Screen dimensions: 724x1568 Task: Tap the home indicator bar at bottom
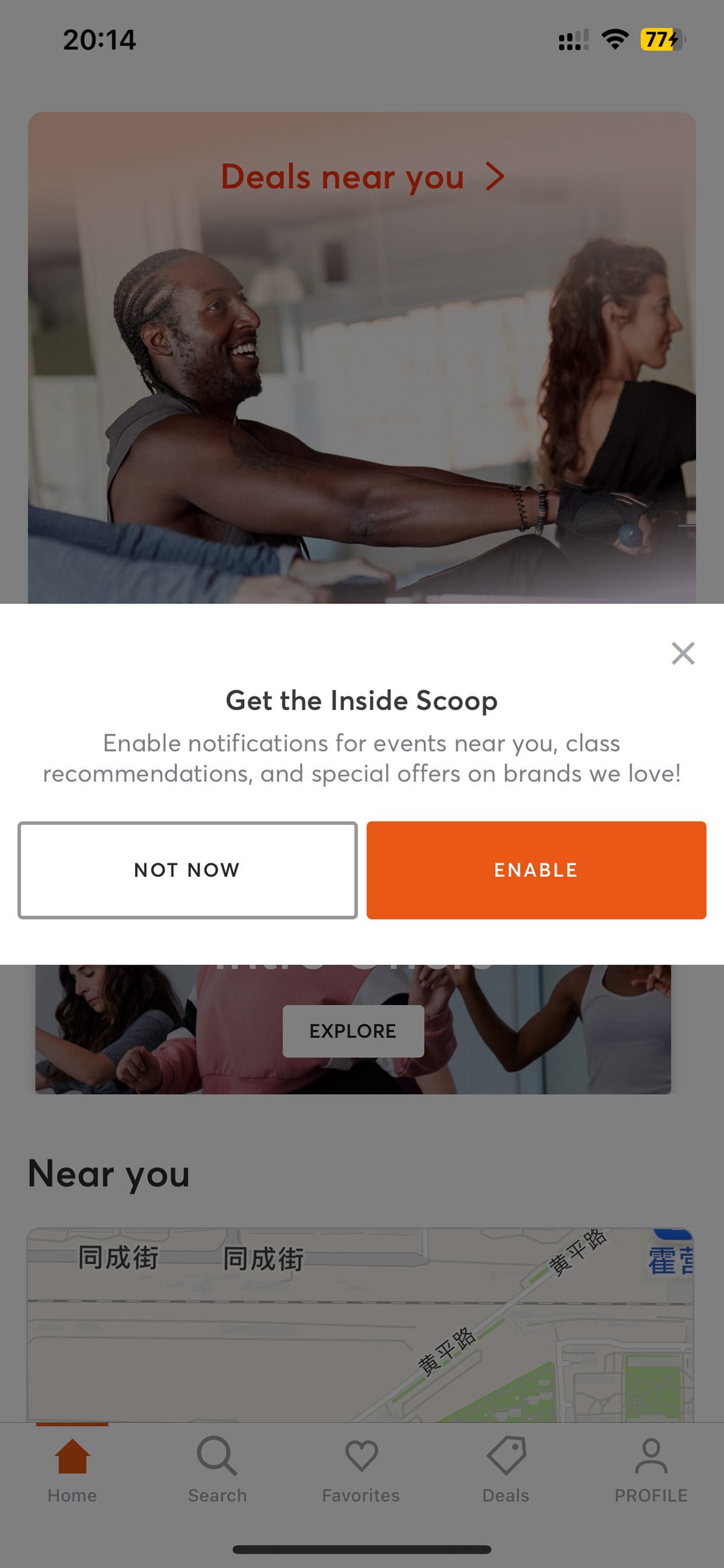[361, 1549]
